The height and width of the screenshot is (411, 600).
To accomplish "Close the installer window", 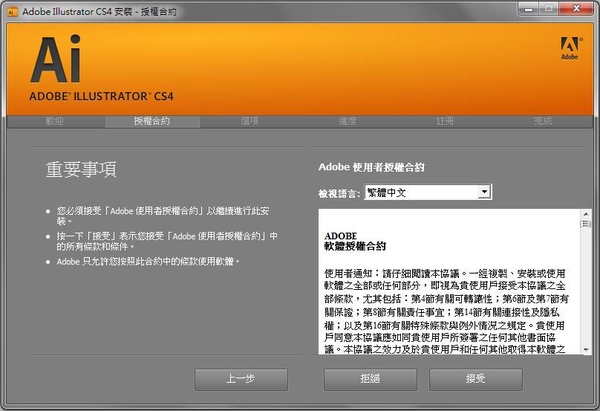I will tap(577, 9).
